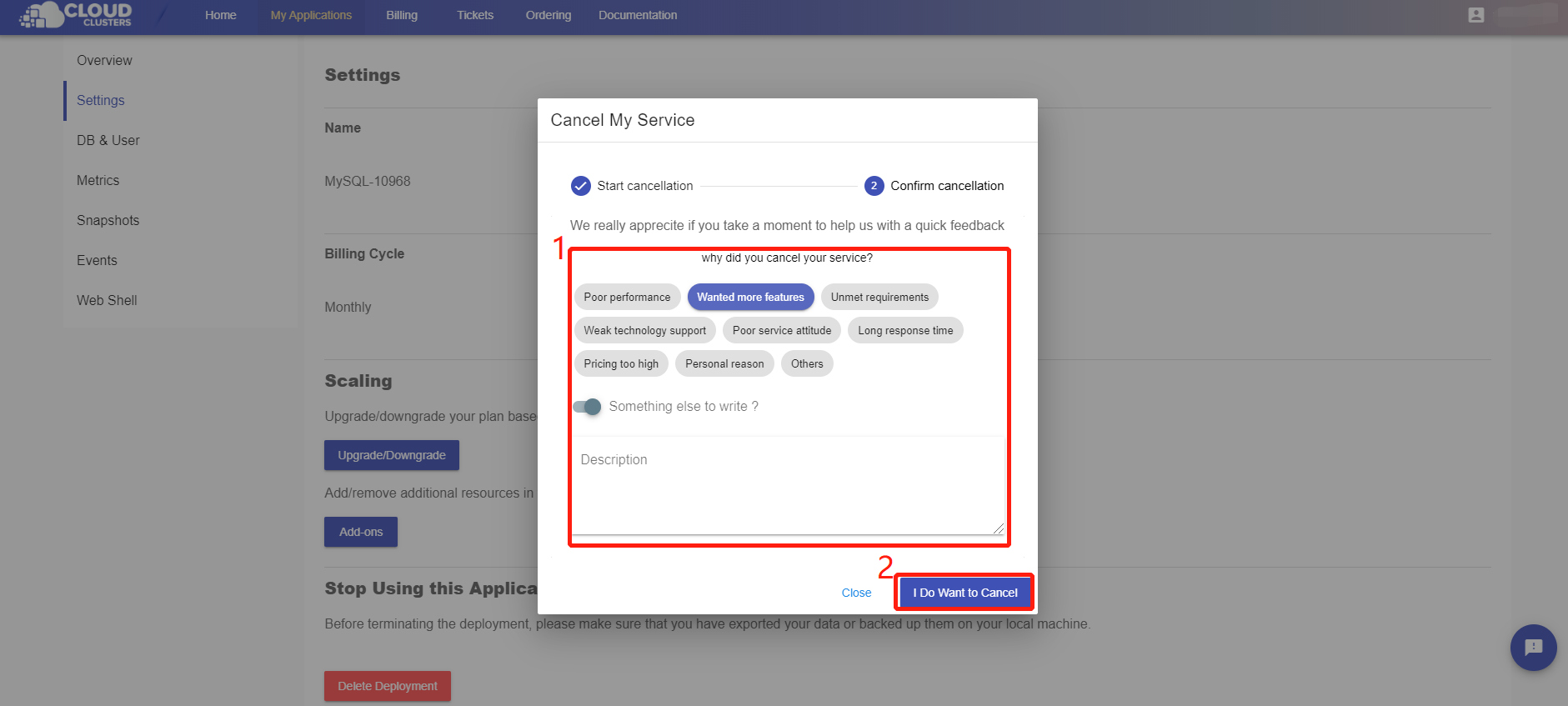Screen dimensions: 1568x706
Task: Open Events in the sidebar
Action: 97,260
